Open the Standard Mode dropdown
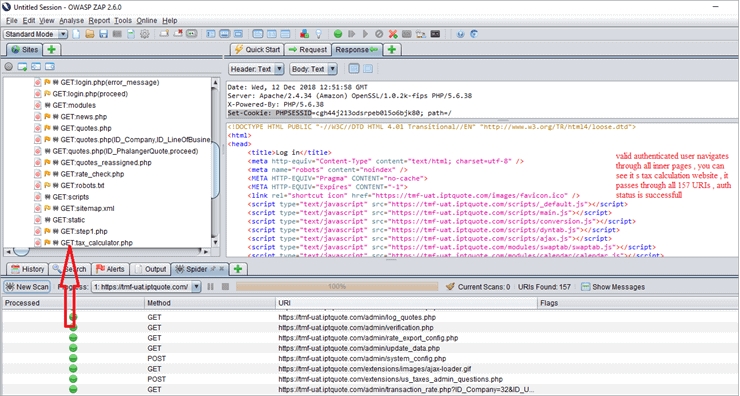 point(36,34)
